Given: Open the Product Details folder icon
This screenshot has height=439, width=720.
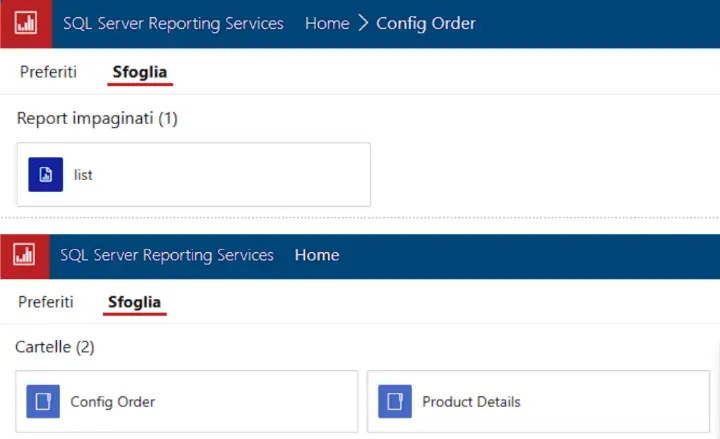Looking at the screenshot, I should pos(395,401).
